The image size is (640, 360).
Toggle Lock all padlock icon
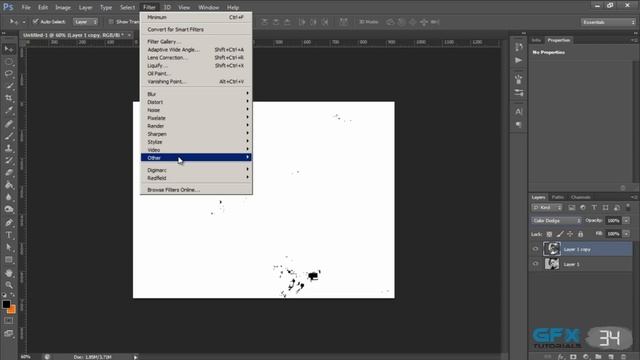(x=580, y=234)
